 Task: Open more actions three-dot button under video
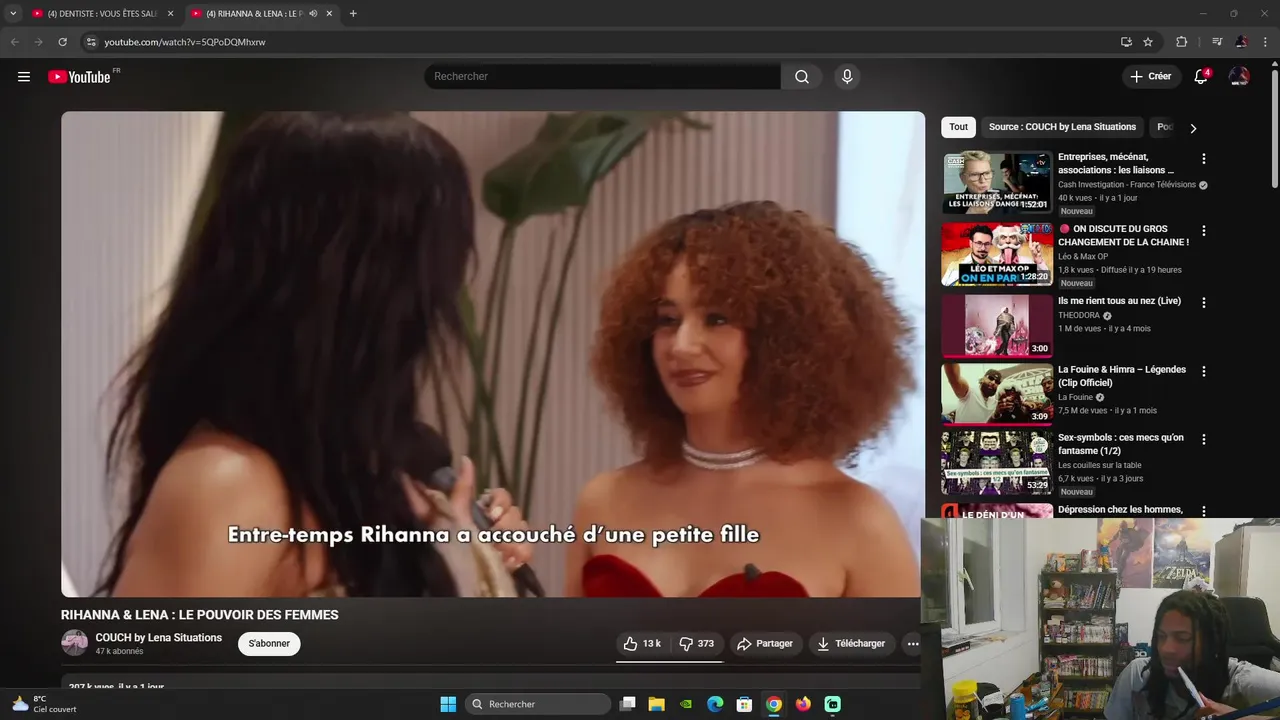coord(912,644)
